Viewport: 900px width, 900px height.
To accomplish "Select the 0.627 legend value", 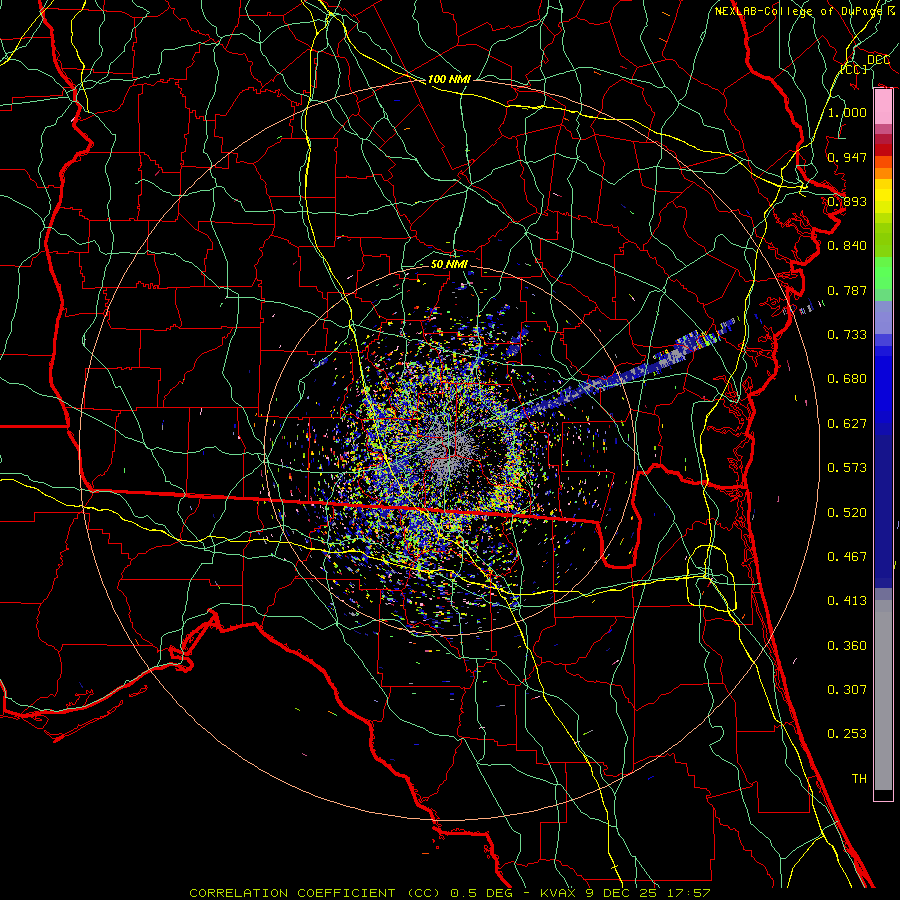I will 847,424.
